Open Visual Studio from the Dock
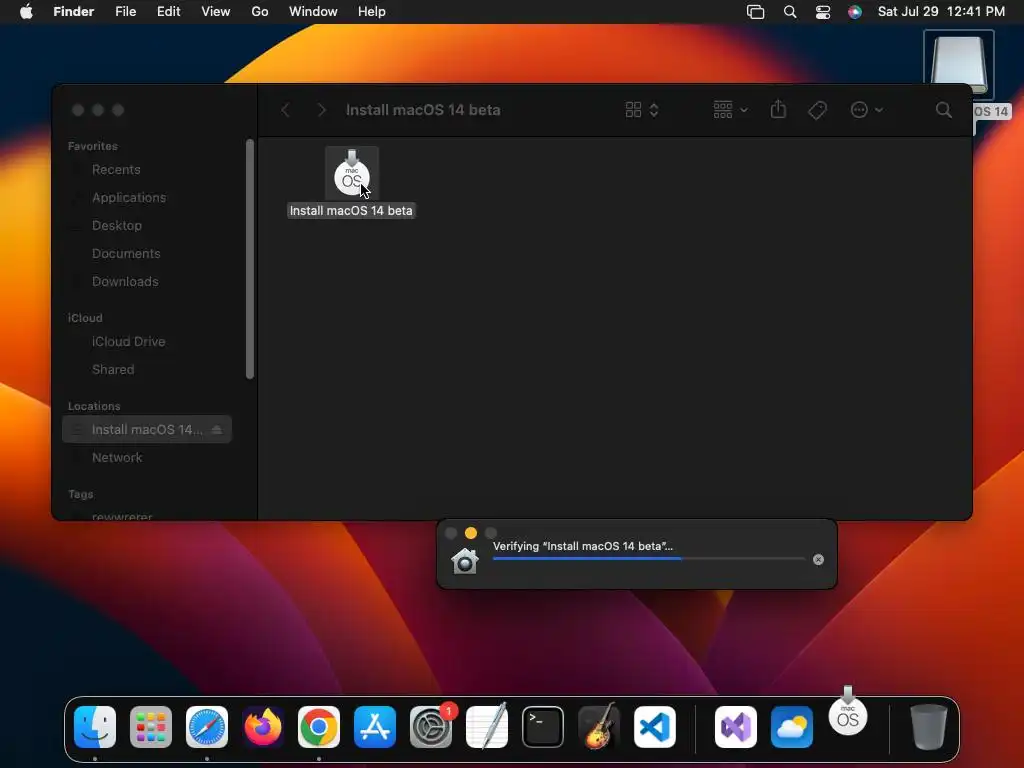 [x=736, y=727]
